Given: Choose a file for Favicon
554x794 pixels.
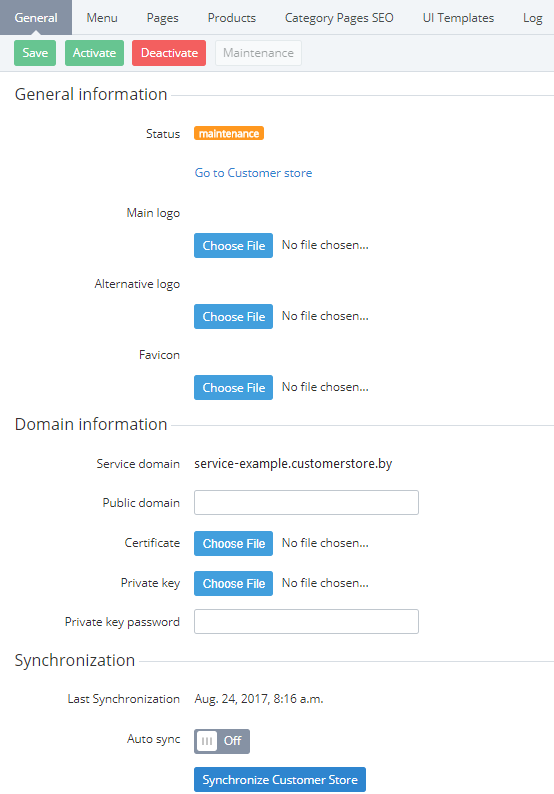Looking at the screenshot, I should click(233, 387).
